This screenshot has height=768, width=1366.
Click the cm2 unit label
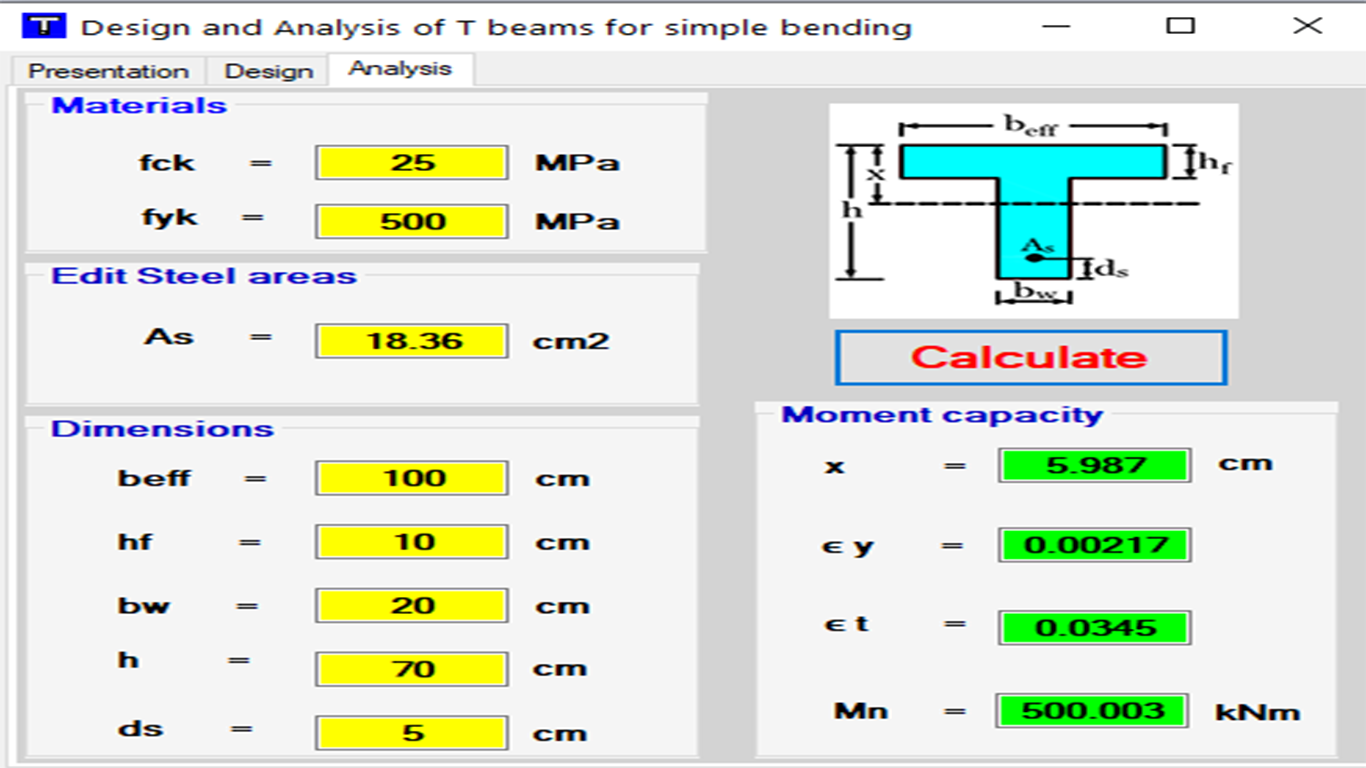tap(571, 341)
